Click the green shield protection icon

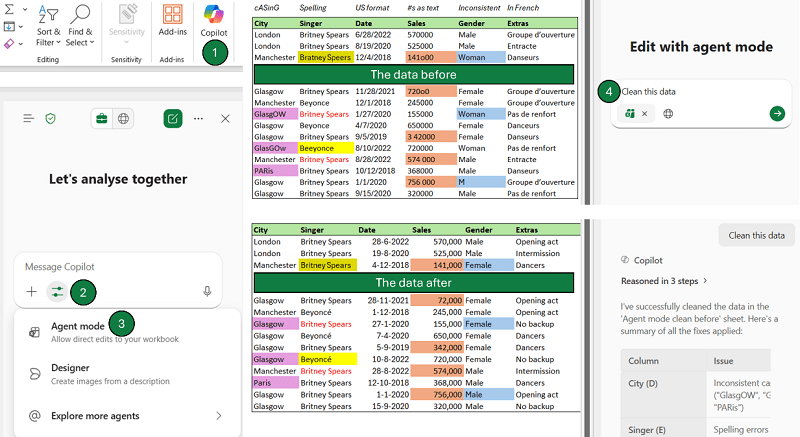click(51, 119)
